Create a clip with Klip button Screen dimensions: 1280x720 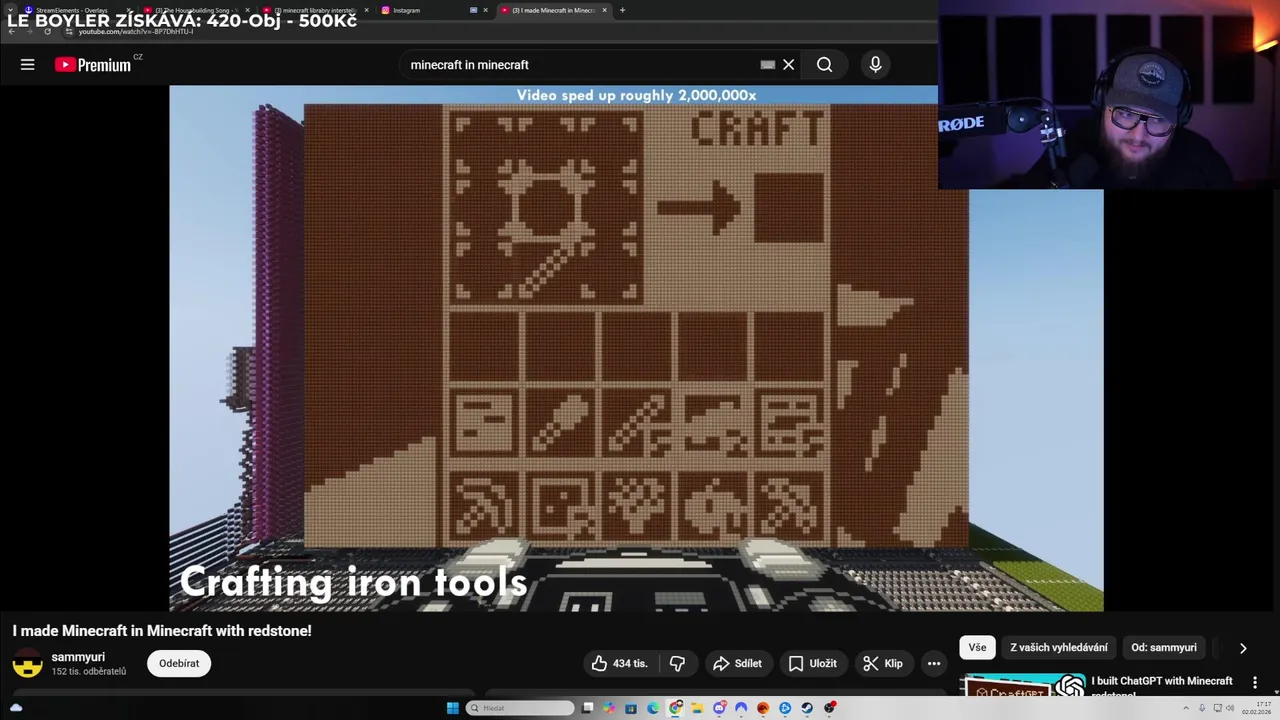883,663
